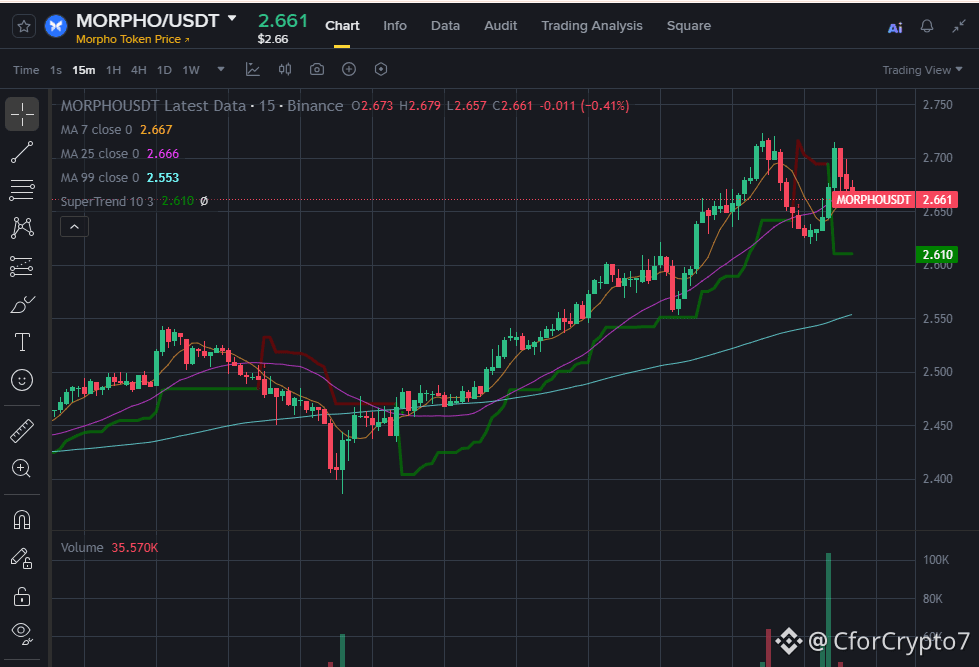Click the AI assistant icon

(x=895, y=27)
